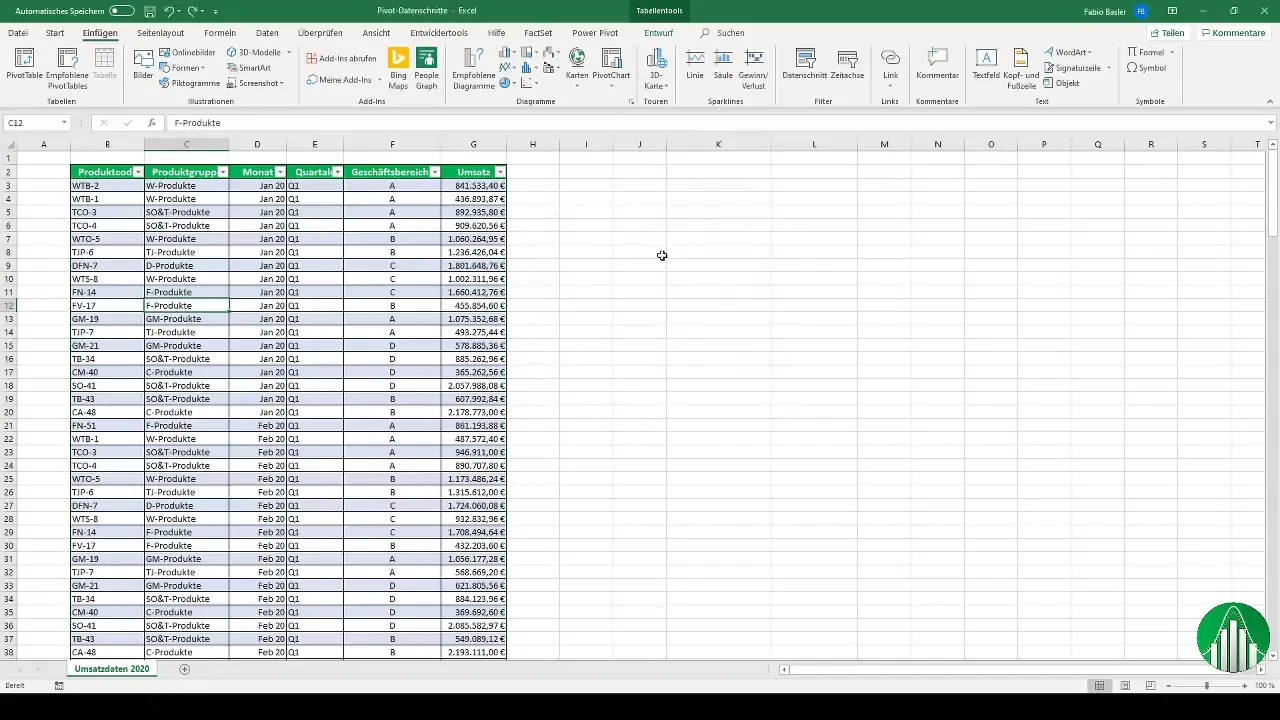This screenshot has width=1280, height=720.
Task: Insert a Linie sparkline
Action: [x=695, y=65]
